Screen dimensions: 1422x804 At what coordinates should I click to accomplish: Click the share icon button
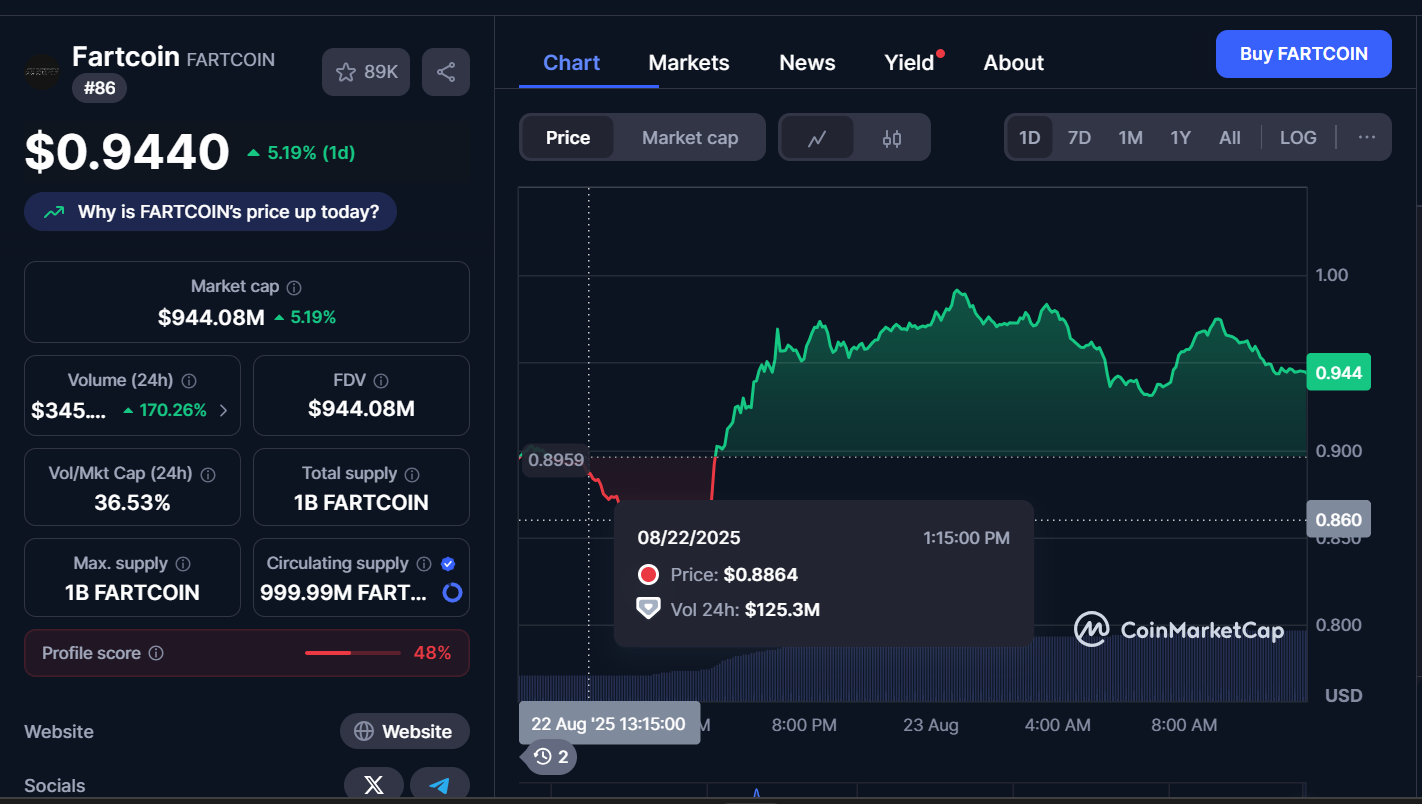point(446,72)
